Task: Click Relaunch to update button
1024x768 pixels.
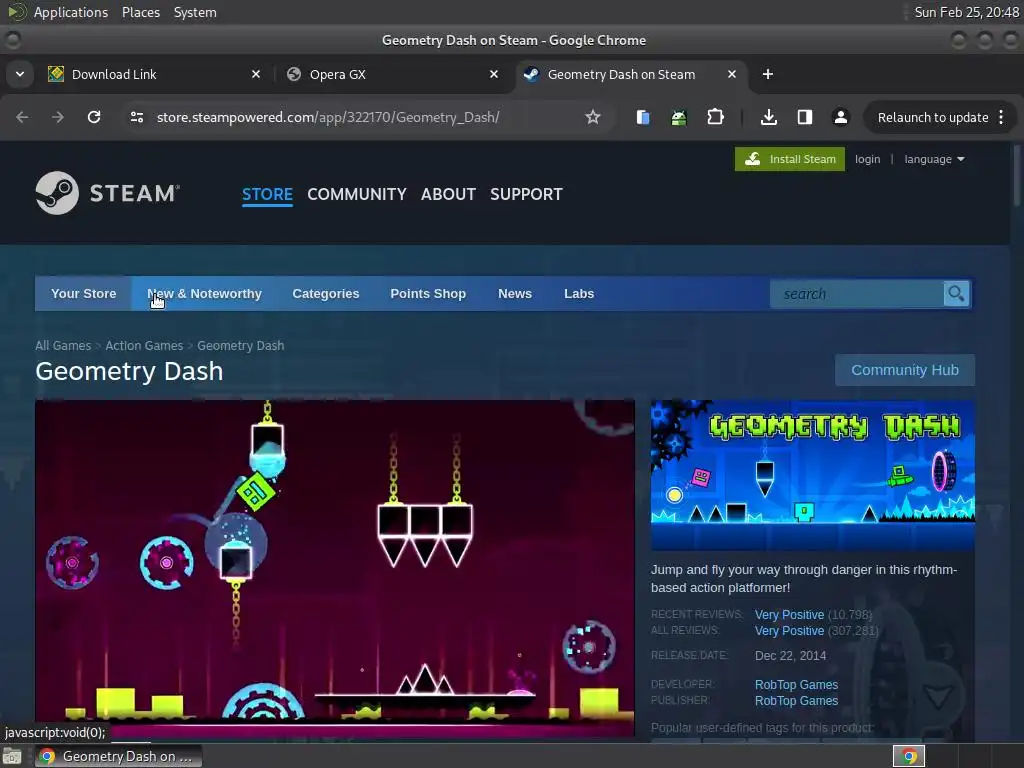Action: coord(933,118)
